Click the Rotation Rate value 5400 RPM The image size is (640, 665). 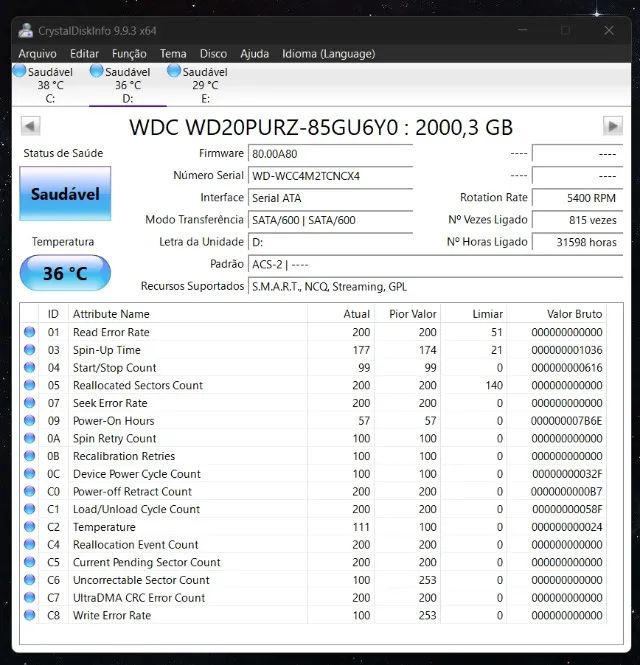point(577,198)
